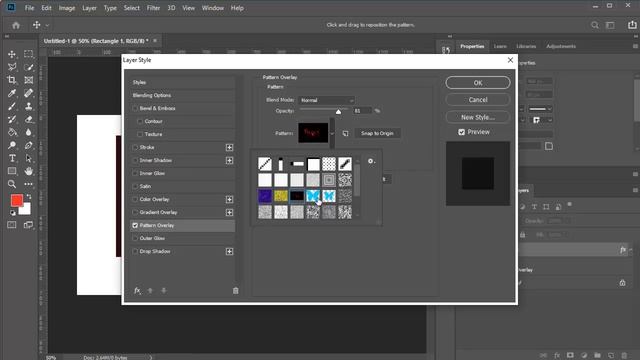Add another Inner Shadow with plus button
The width and height of the screenshot is (640, 360).
229,160
